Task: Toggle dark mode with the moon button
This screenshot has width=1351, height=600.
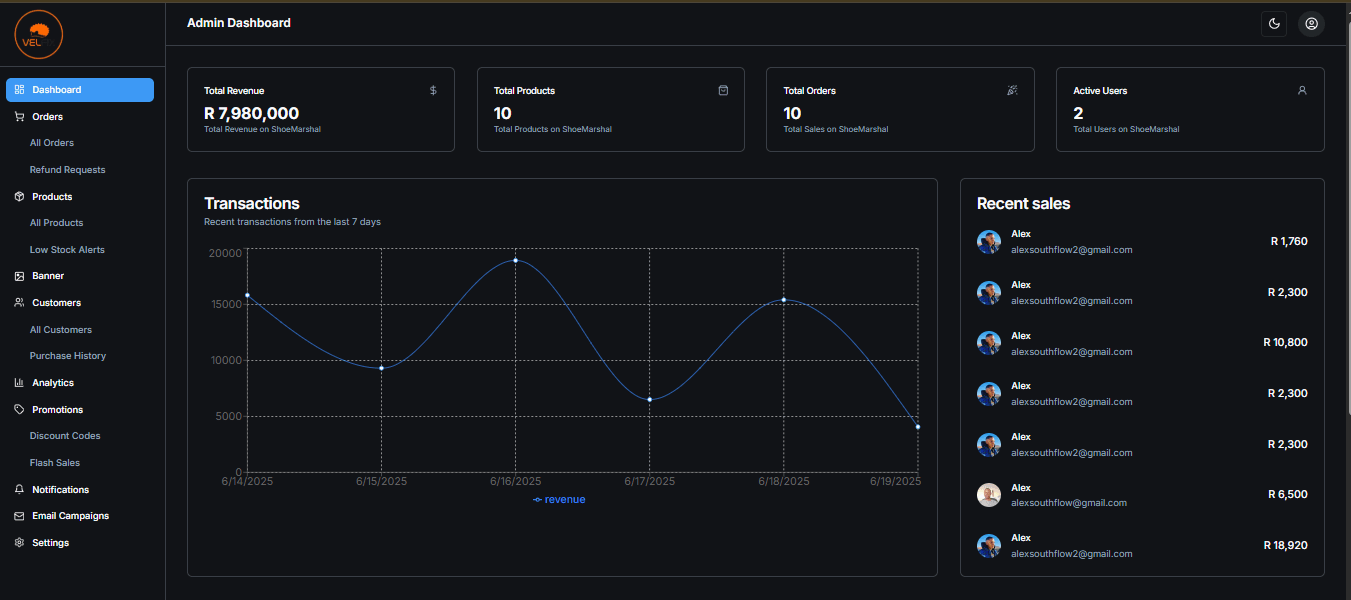Action: click(x=1274, y=23)
